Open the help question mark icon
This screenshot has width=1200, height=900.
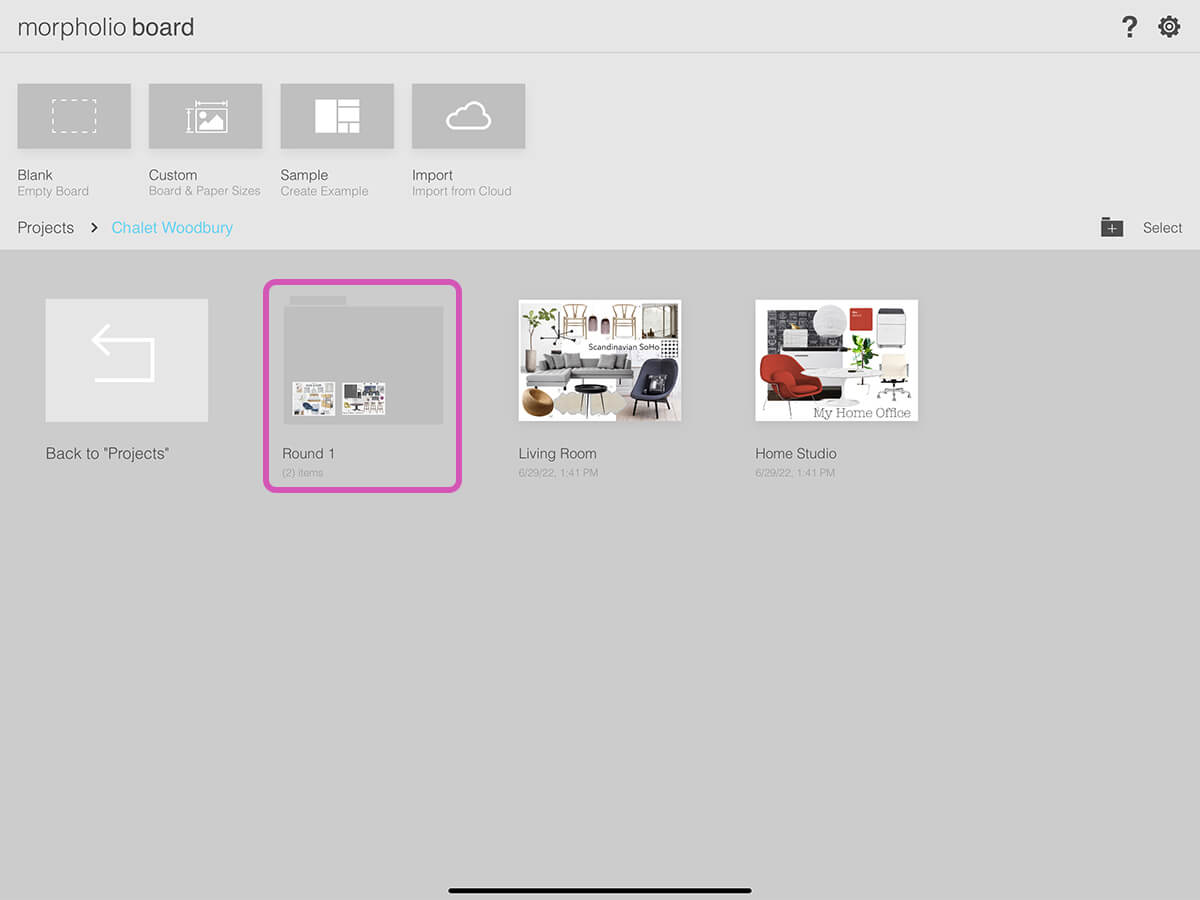[x=1129, y=27]
